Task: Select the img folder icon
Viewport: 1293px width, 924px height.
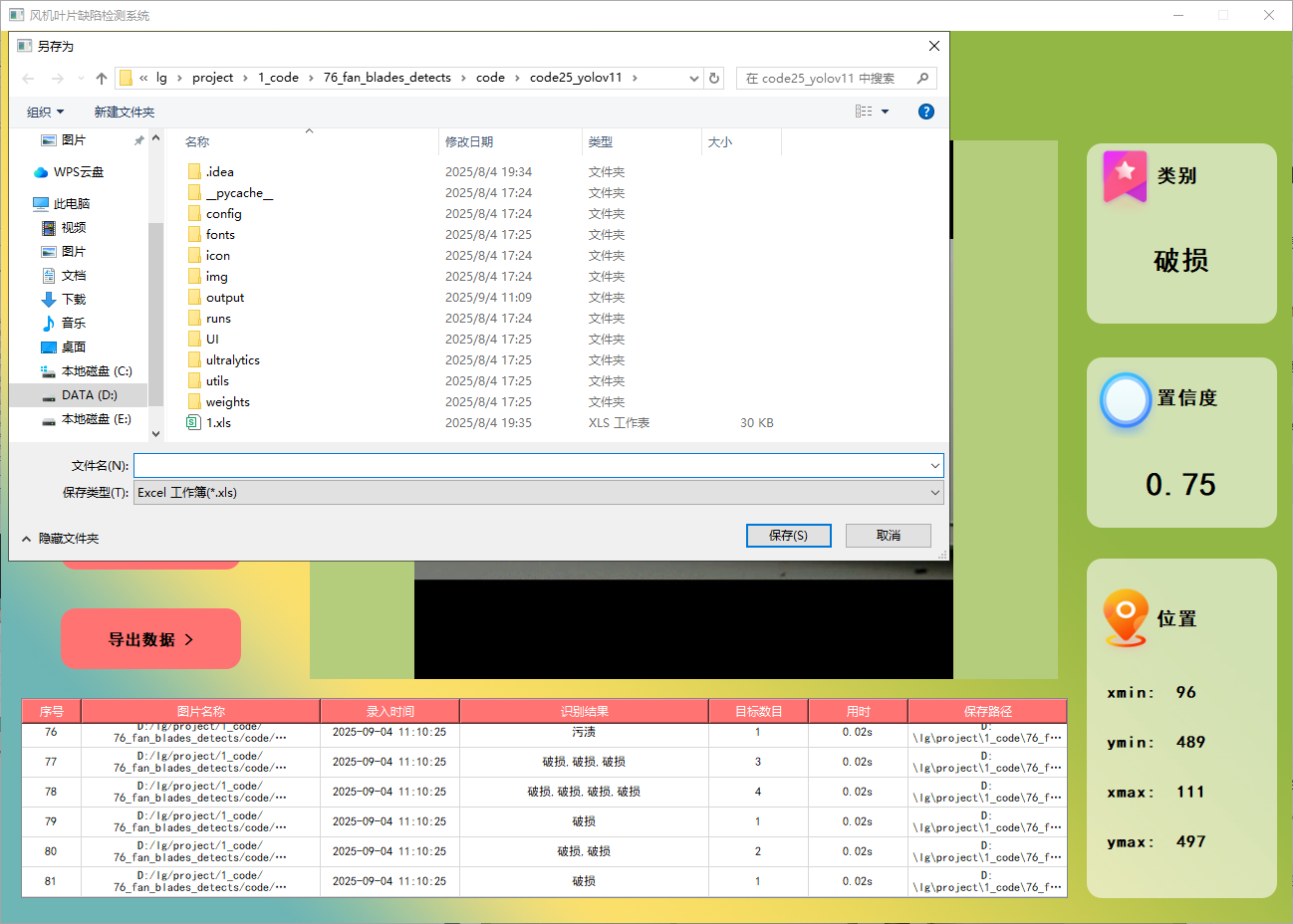Action: pyautogui.click(x=194, y=276)
